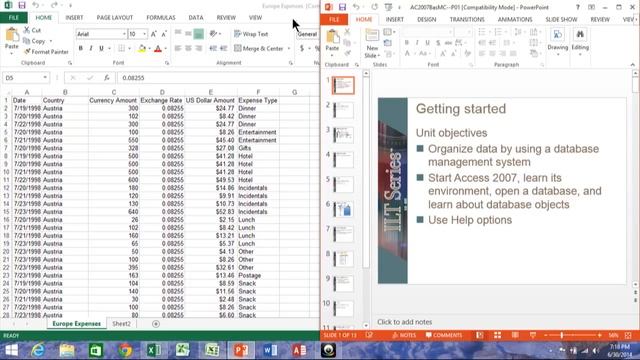Switch to Excel PAGE LAYOUT tab

pyautogui.click(x=115, y=18)
